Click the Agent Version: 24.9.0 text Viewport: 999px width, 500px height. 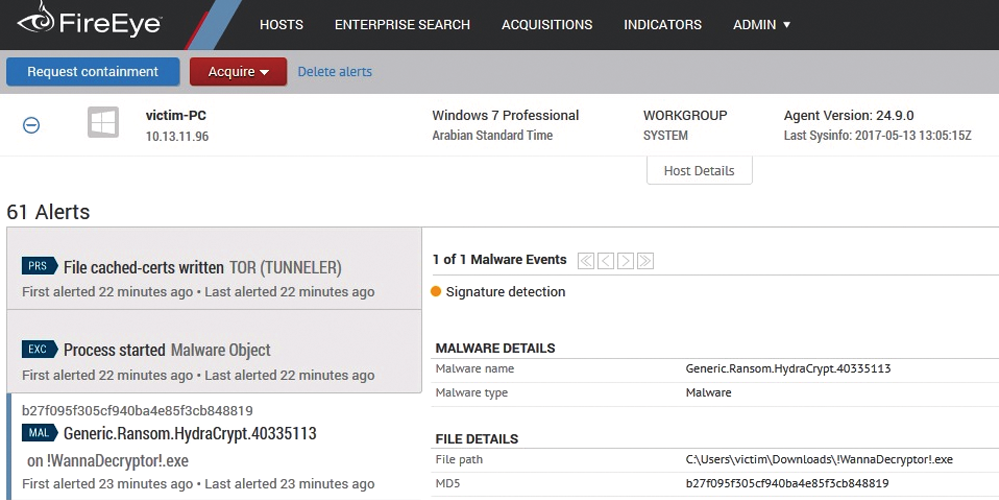point(849,115)
